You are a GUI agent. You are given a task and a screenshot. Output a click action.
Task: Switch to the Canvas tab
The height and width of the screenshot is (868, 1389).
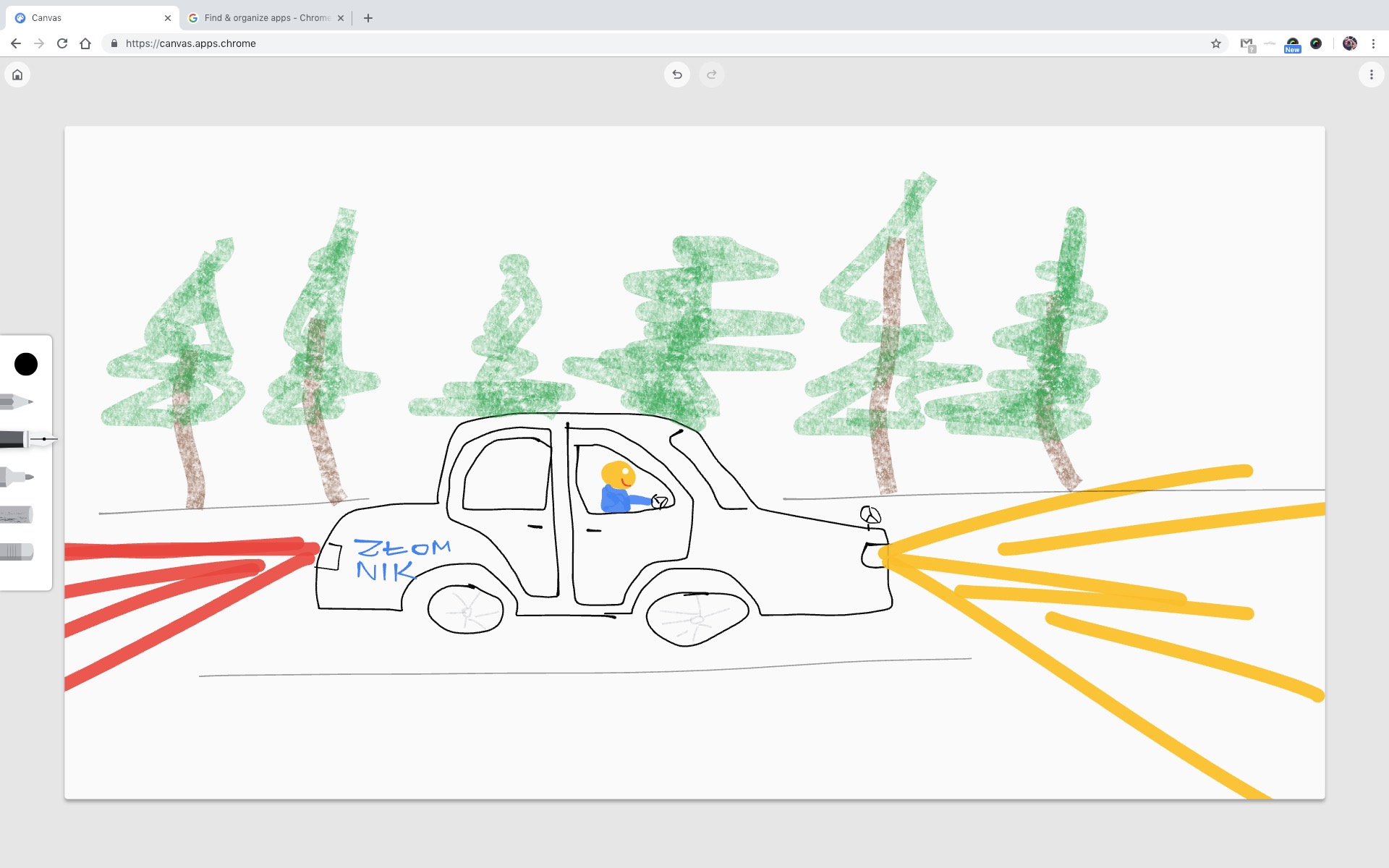pyautogui.click(x=92, y=17)
